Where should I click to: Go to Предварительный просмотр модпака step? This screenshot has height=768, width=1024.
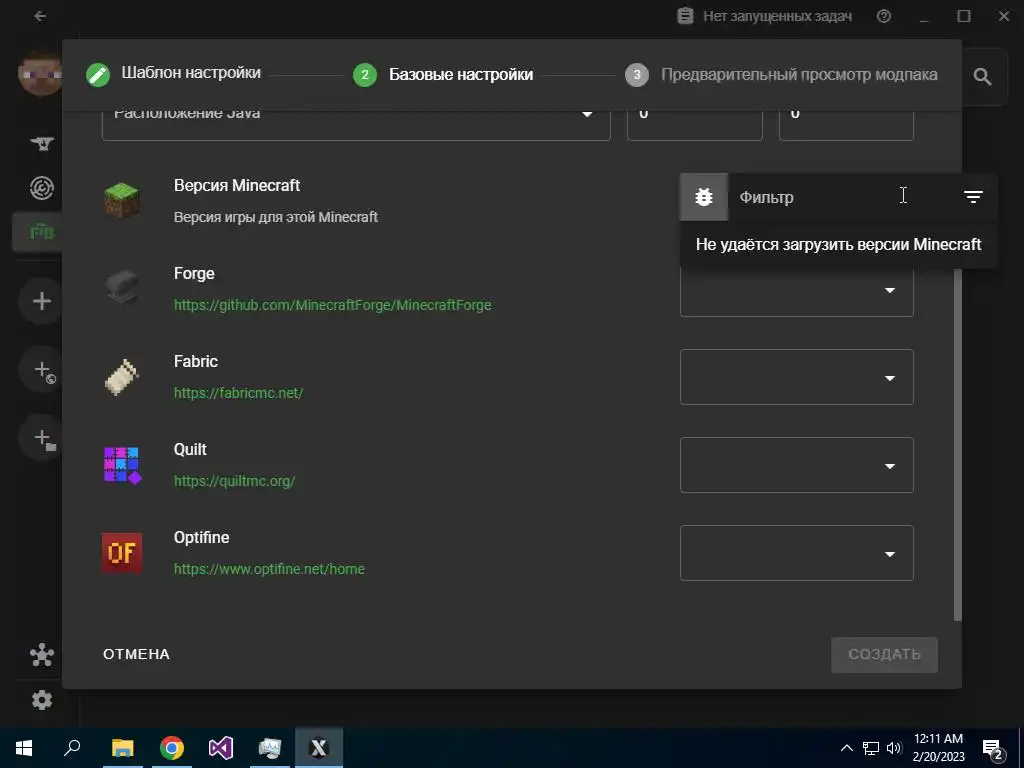[781, 74]
